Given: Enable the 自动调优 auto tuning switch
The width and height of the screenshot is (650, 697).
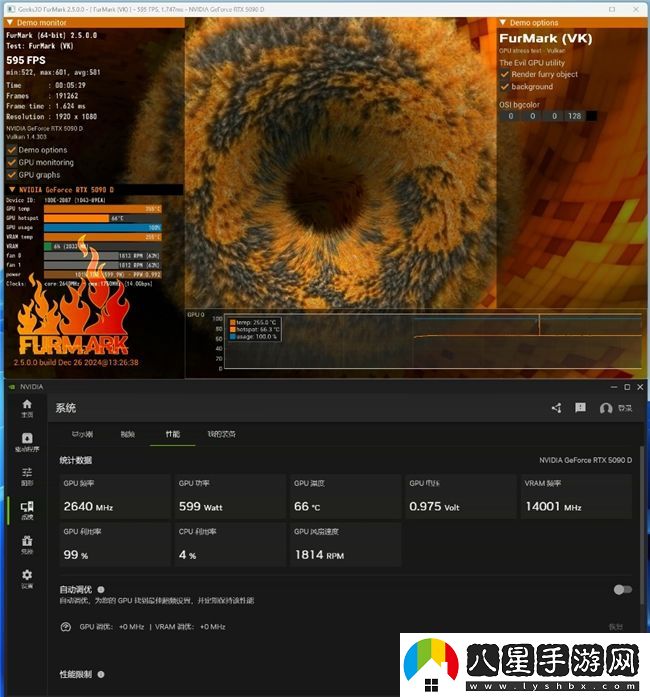Looking at the screenshot, I should pyautogui.click(x=622, y=589).
